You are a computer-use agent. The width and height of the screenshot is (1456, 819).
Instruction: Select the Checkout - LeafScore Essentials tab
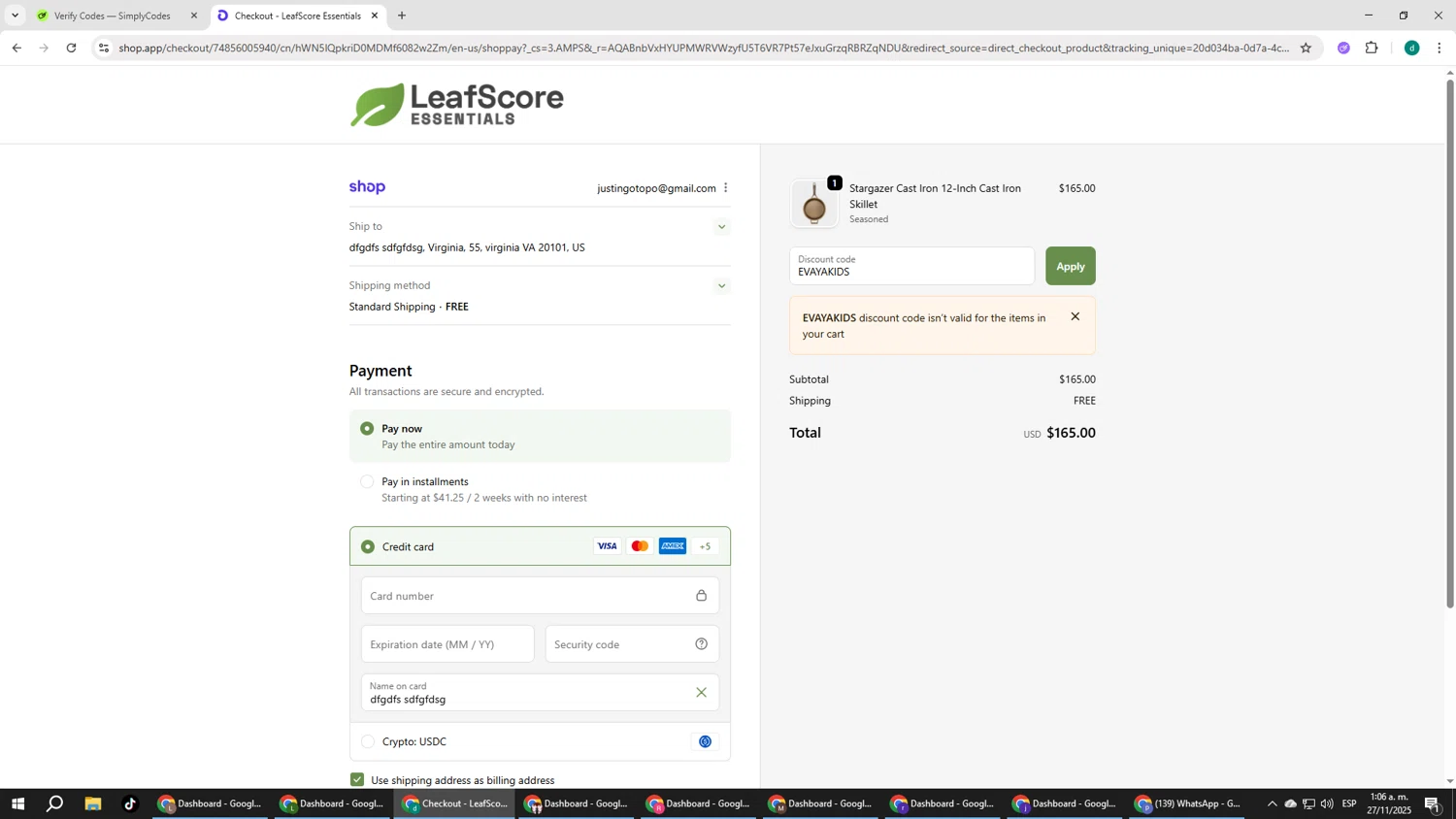tap(296, 16)
